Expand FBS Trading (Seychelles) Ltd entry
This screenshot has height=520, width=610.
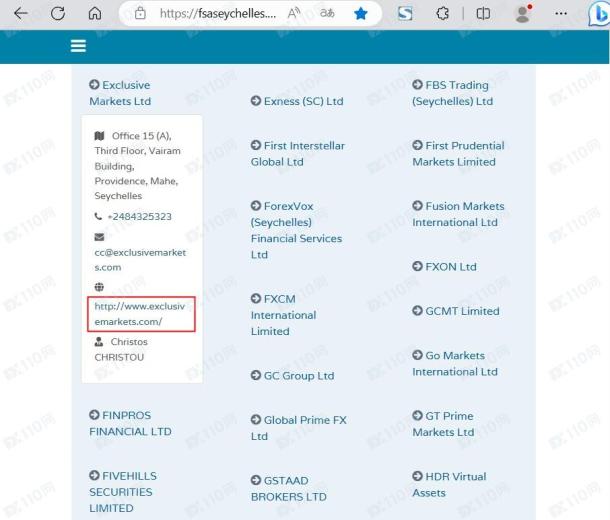tap(452, 93)
